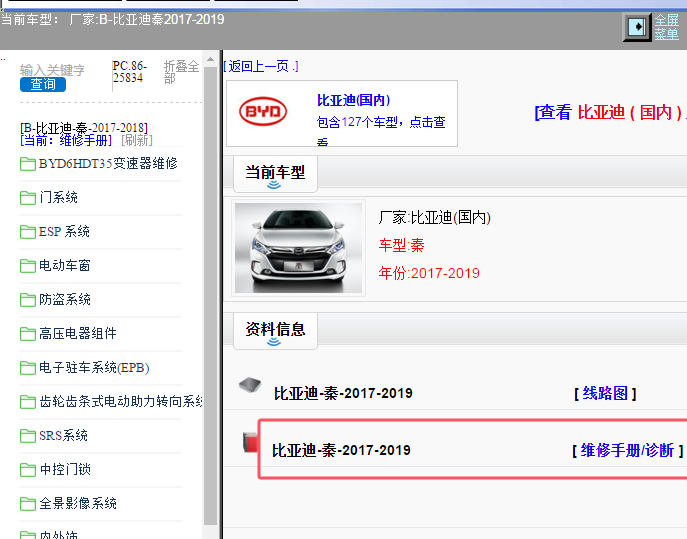The width and height of the screenshot is (687, 539).
Task: Select the 资料信息 tab header
Action: point(275,331)
